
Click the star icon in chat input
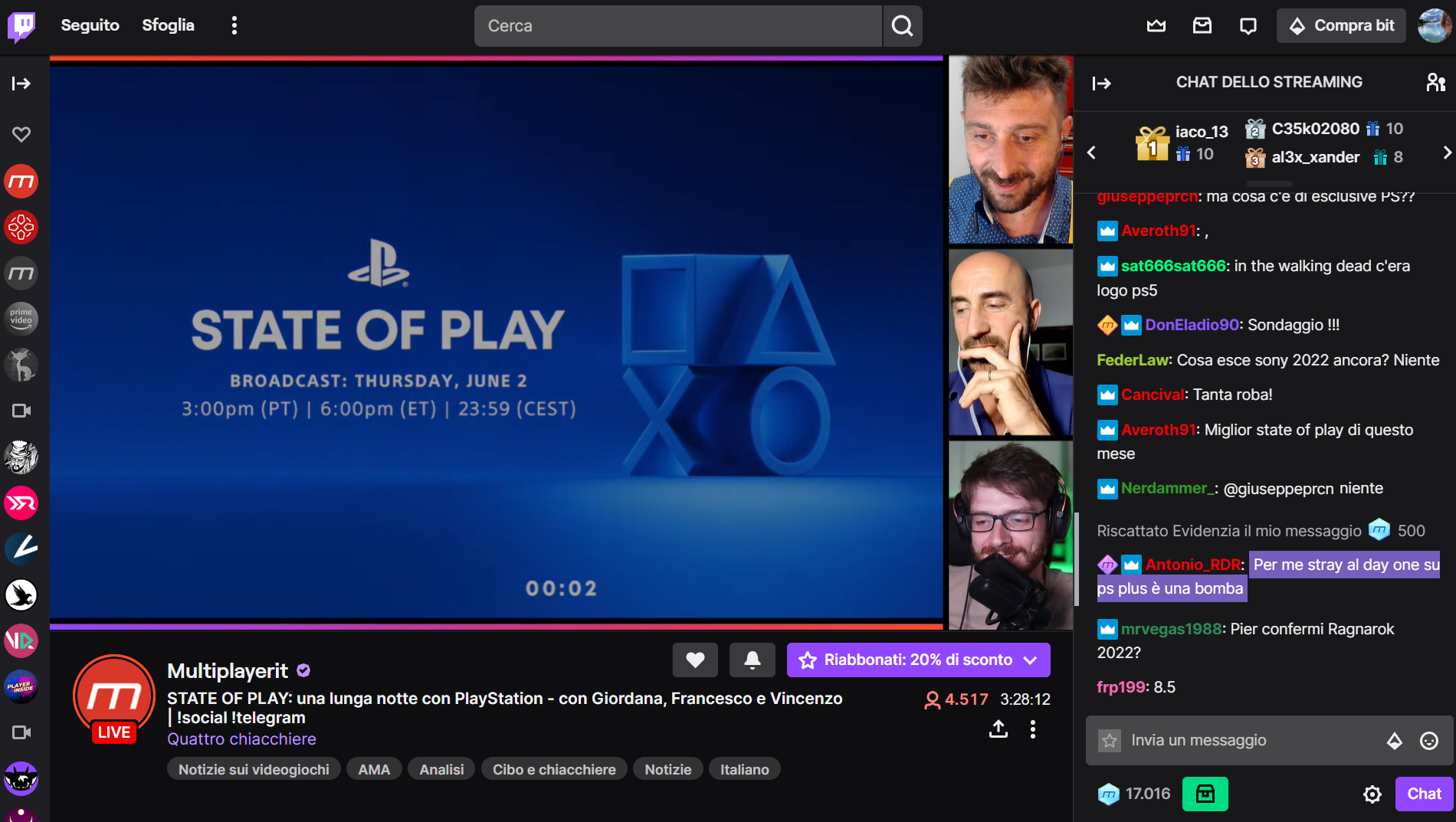1110,741
